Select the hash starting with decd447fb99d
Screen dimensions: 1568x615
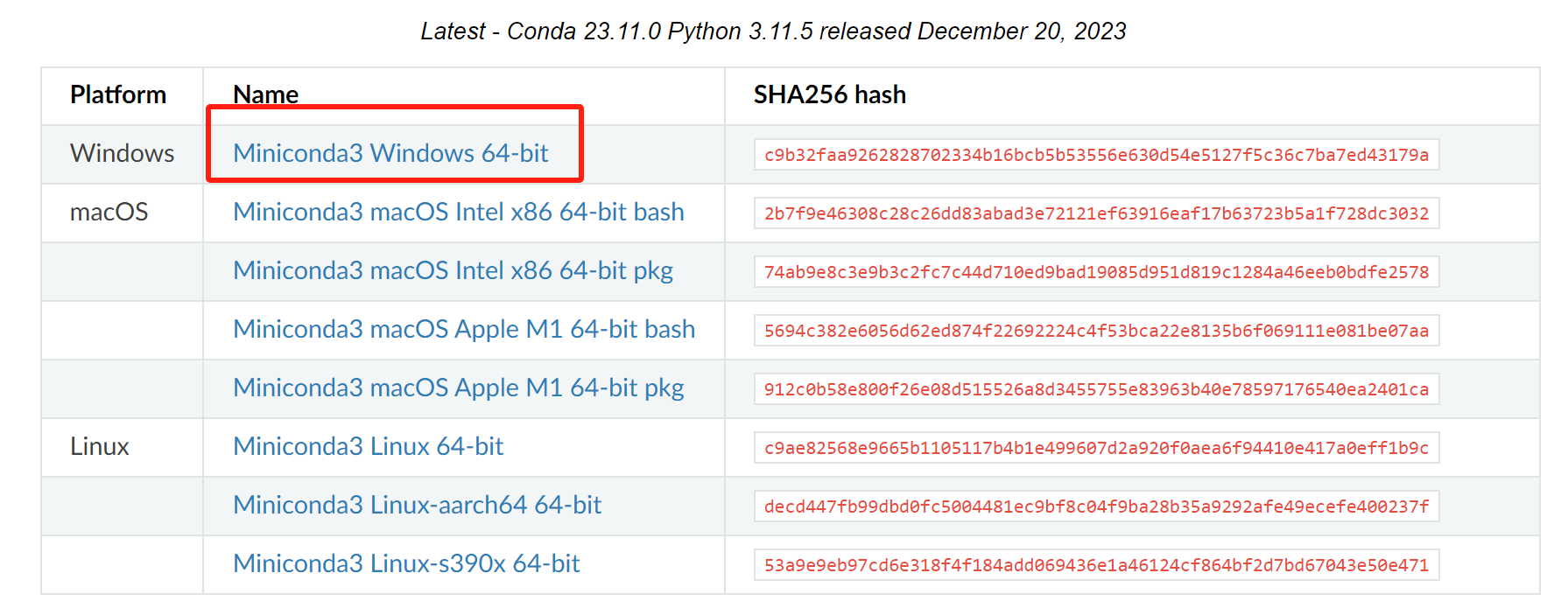click(x=1096, y=507)
